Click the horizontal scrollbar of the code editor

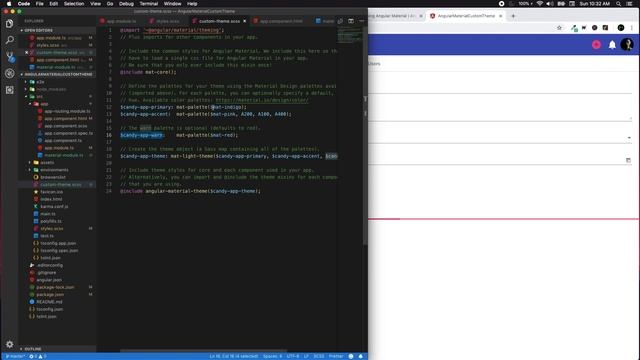click(x=203, y=351)
